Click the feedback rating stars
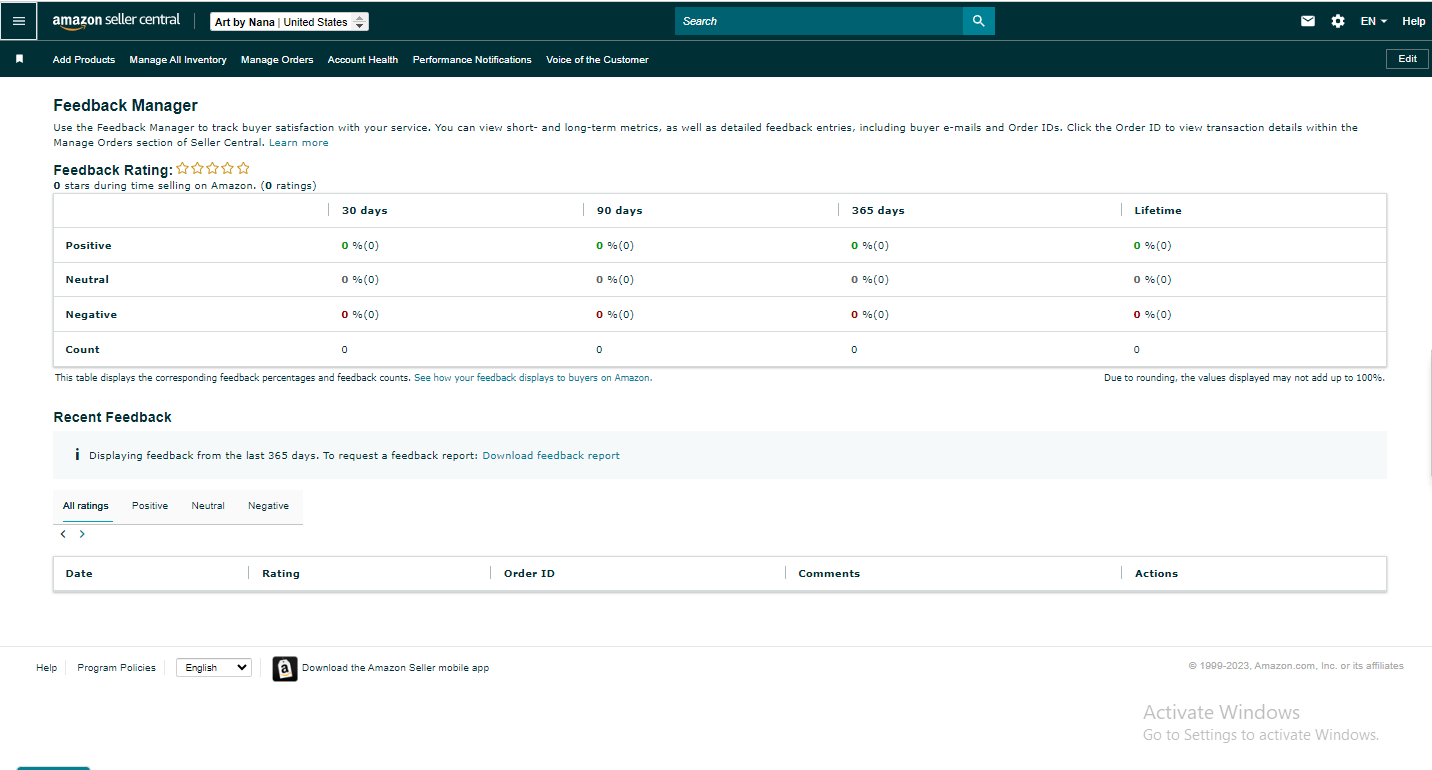Image resolution: width=1432 pixels, height=770 pixels. 213,169
